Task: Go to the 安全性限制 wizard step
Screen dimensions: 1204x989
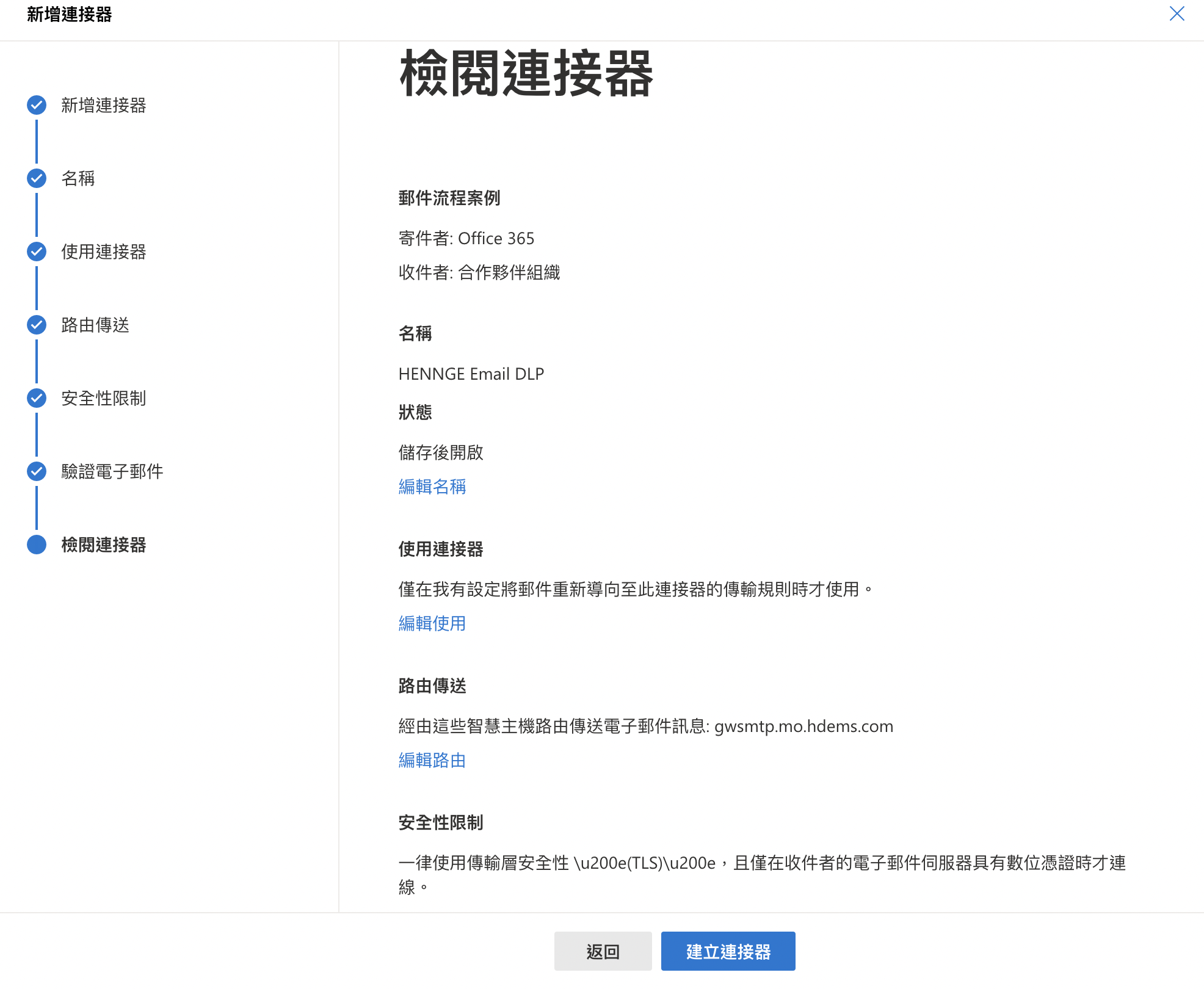Action: (x=104, y=399)
